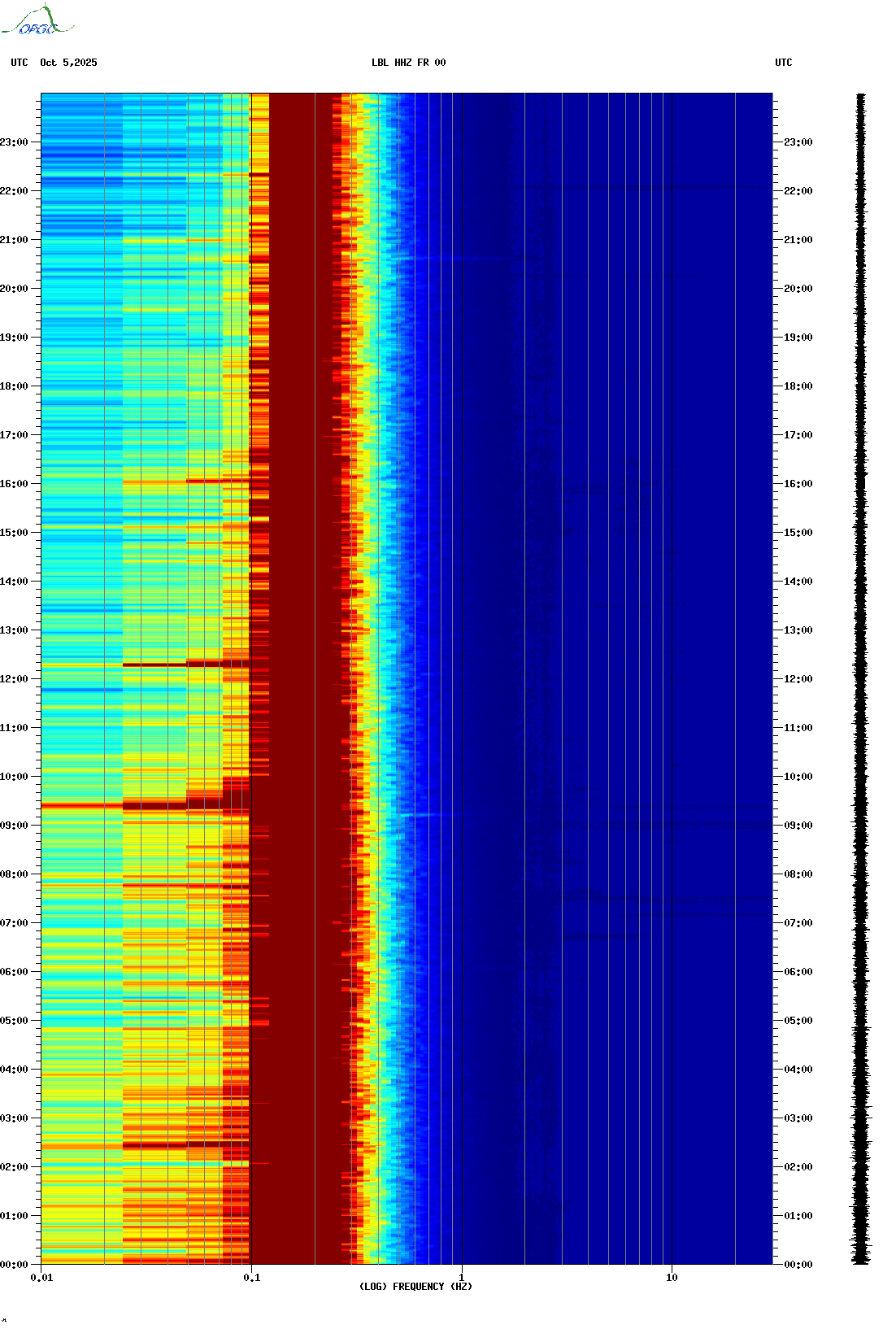Click the UTC label at top right
Screen dimensions: 896x1329
pyautogui.click(x=783, y=63)
